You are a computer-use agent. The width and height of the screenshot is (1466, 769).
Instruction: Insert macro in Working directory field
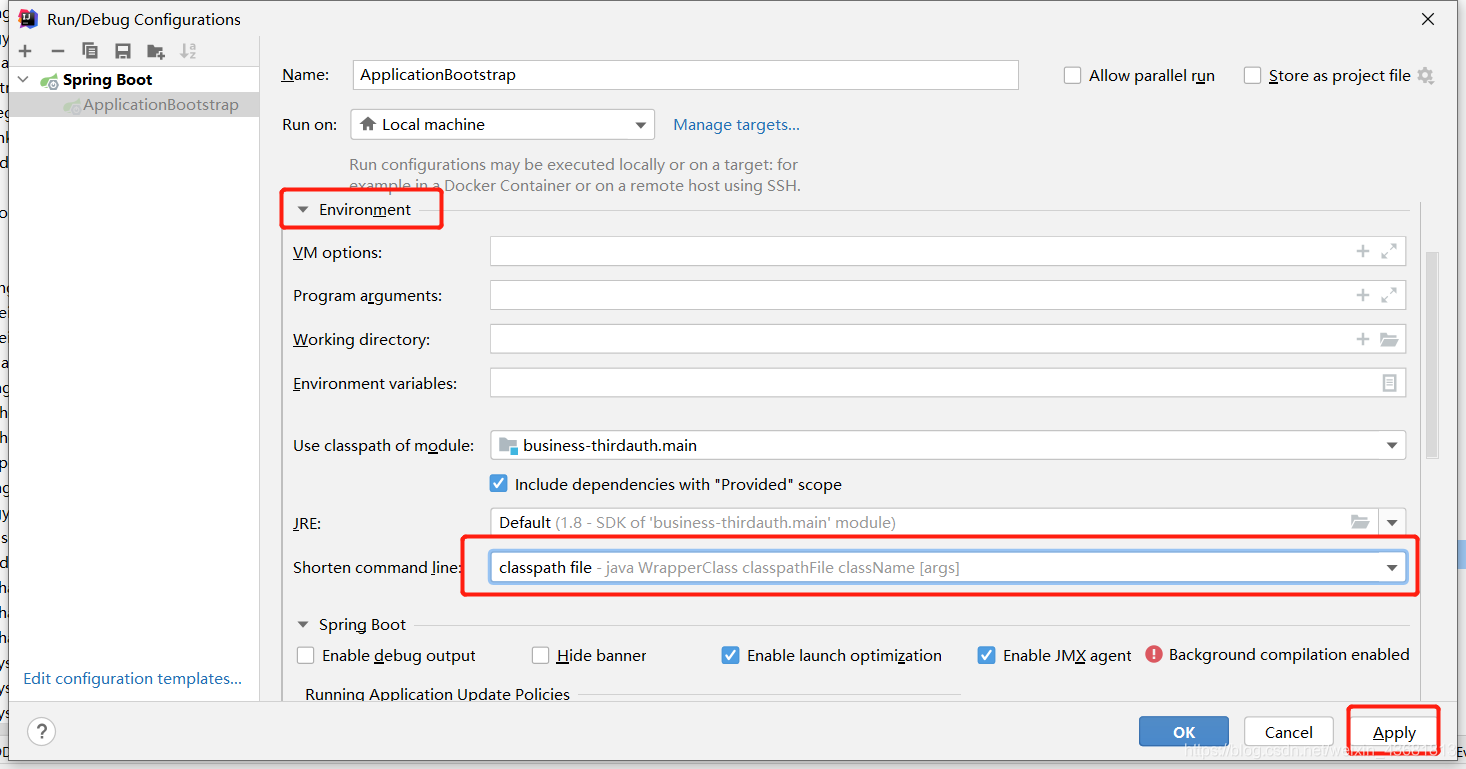[1362, 339]
